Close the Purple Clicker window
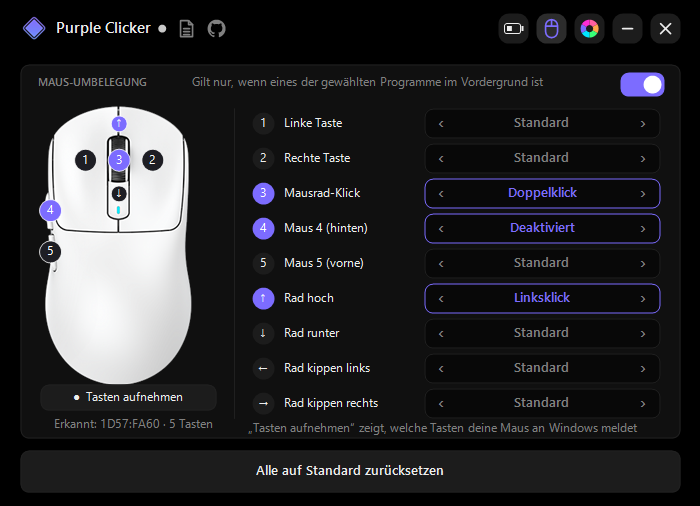700x506 pixels. point(665,29)
